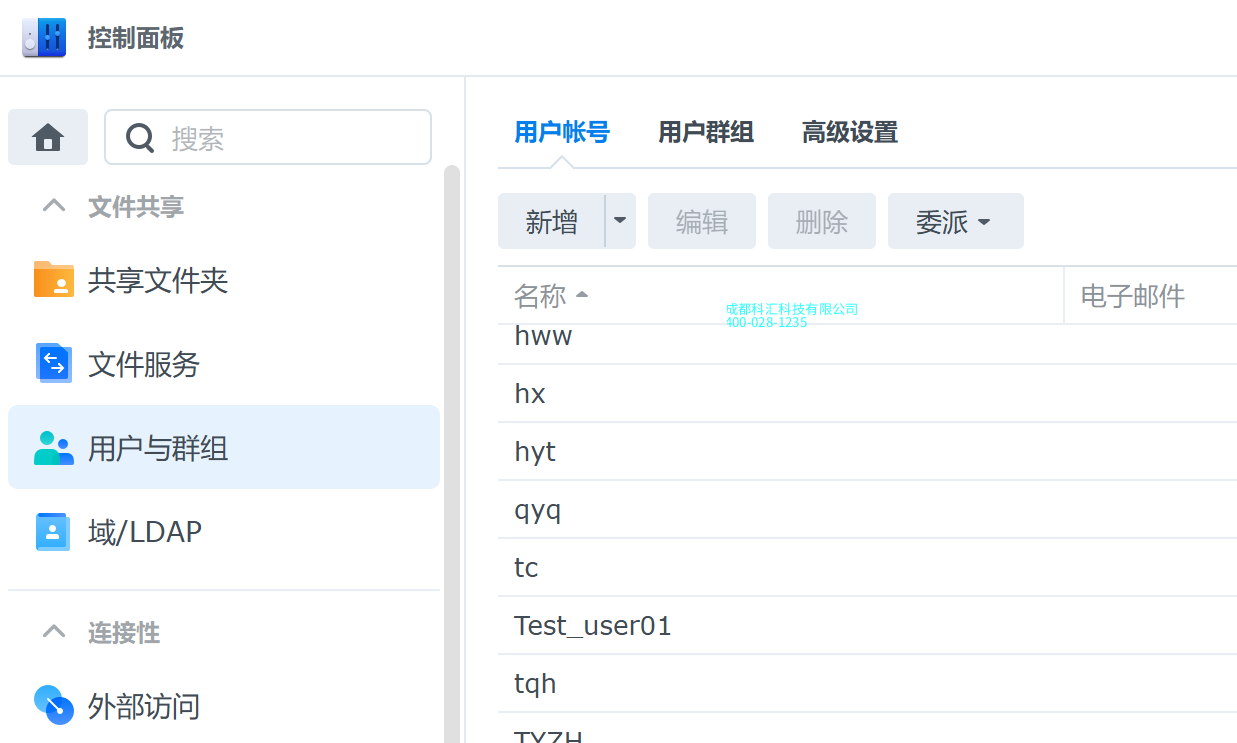Click the External Access icon (外部访问)
This screenshot has height=743, width=1237.
tap(54, 705)
